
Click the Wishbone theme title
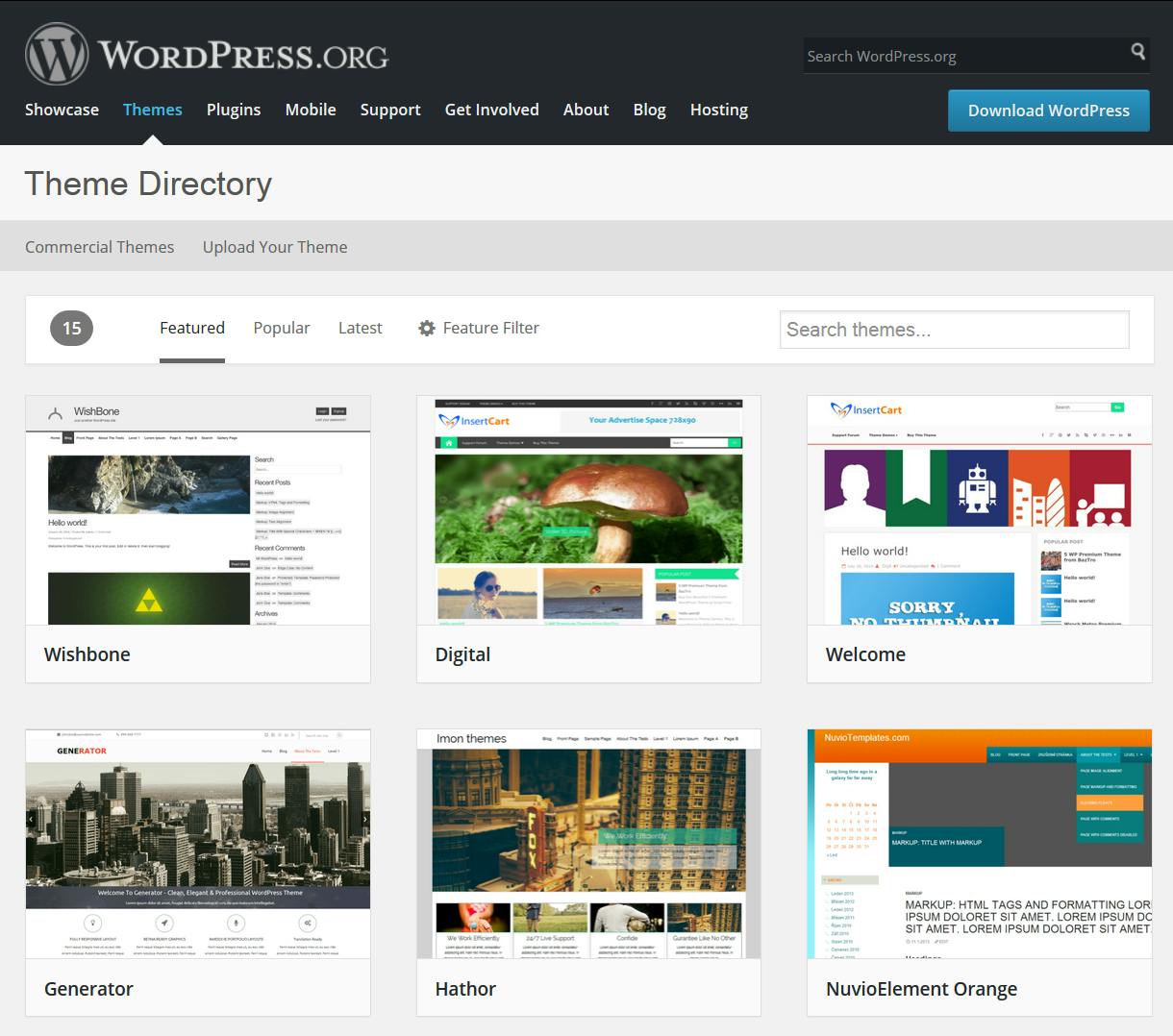87,654
